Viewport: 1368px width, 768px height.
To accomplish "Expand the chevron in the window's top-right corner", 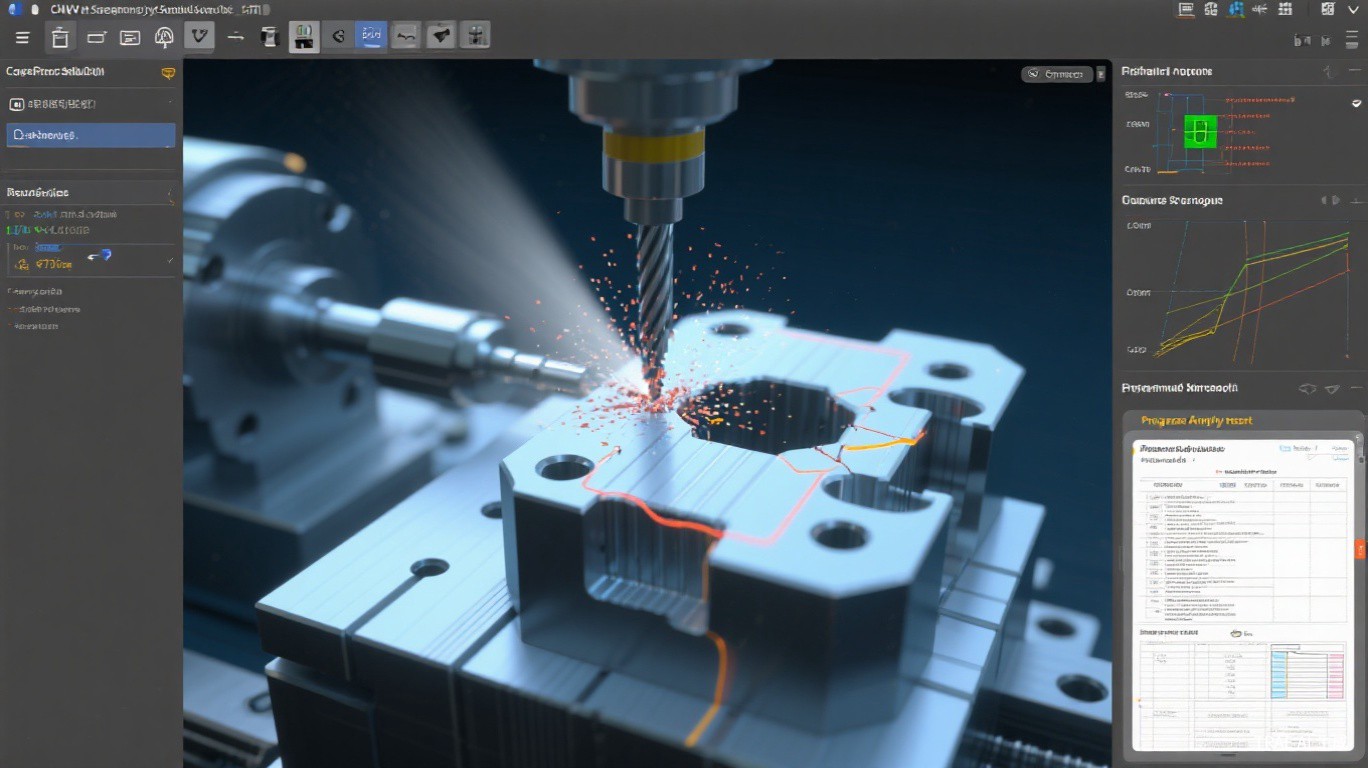I will click(x=1354, y=10).
